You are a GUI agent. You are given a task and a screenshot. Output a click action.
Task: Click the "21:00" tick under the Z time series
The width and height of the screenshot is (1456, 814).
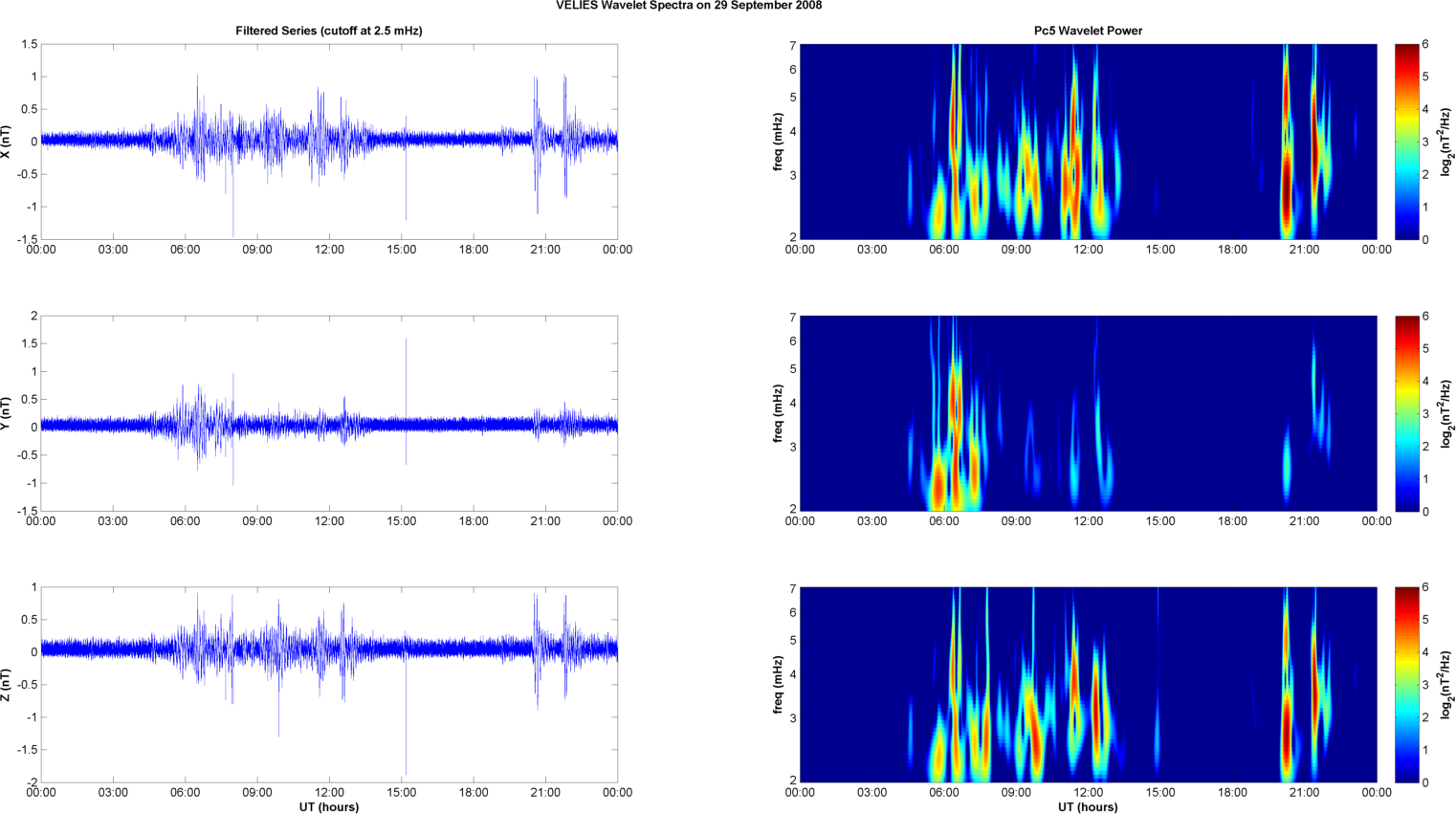click(545, 792)
